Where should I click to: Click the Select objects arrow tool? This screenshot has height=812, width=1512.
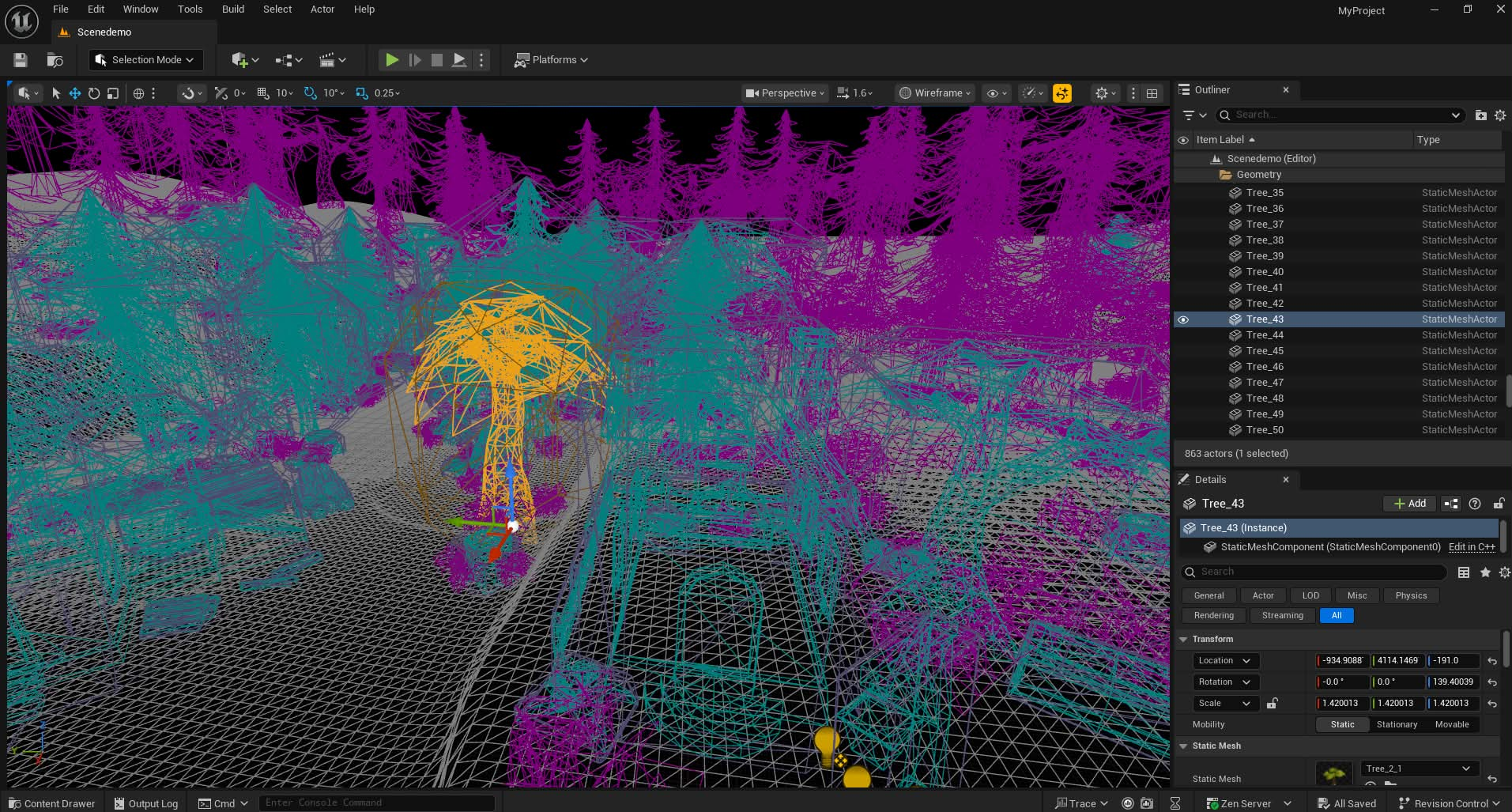pyautogui.click(x=56, y=93)
